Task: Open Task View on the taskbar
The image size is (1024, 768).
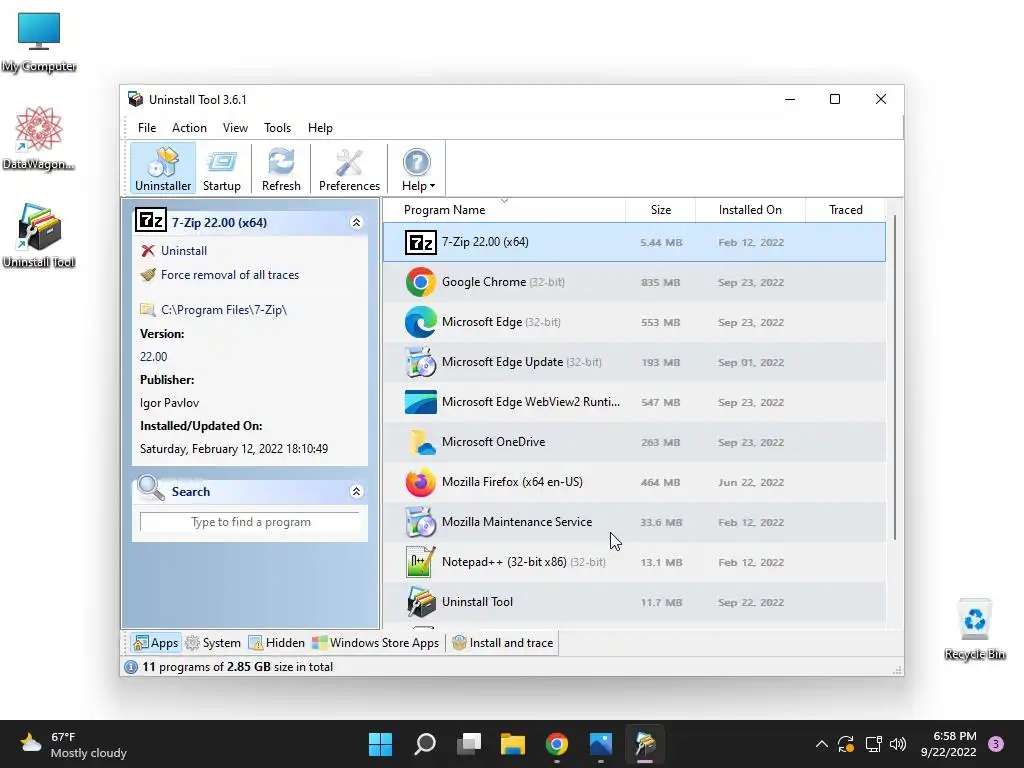Action: pyautogui.click(x=469, y=744)
